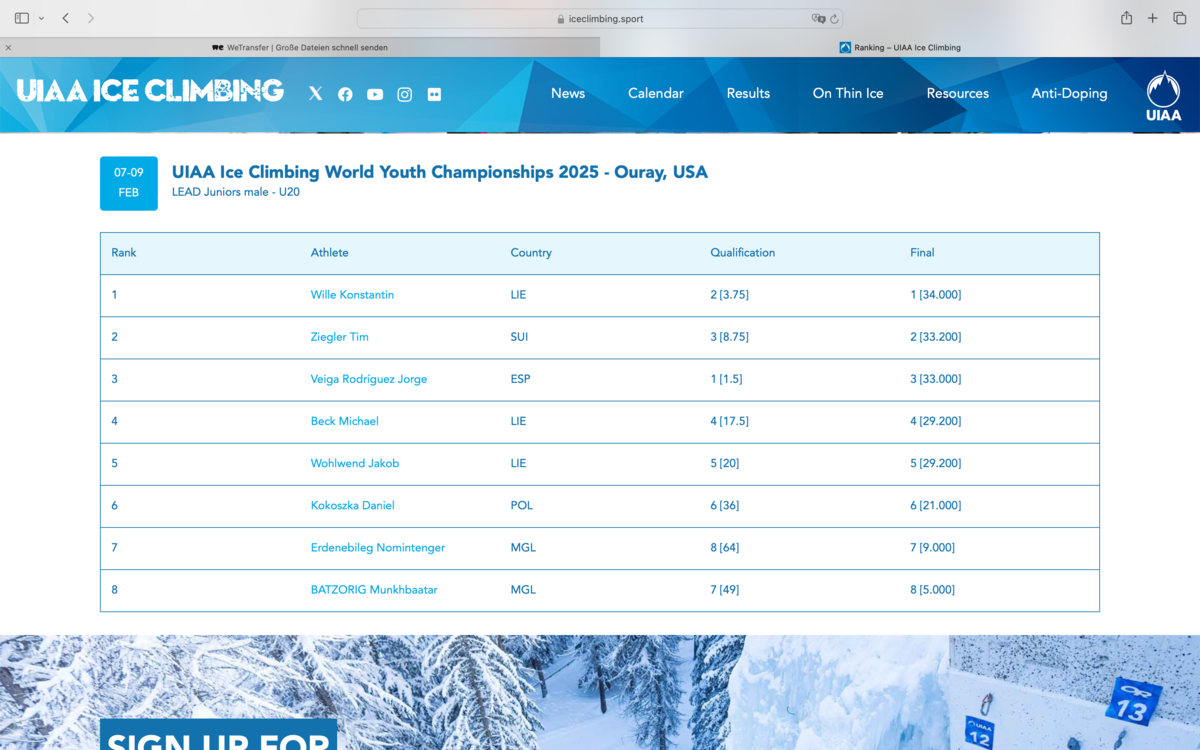1200x750 pixels.
Task: Open a new tab with plus icon
Action: [x=1153, y=18]
